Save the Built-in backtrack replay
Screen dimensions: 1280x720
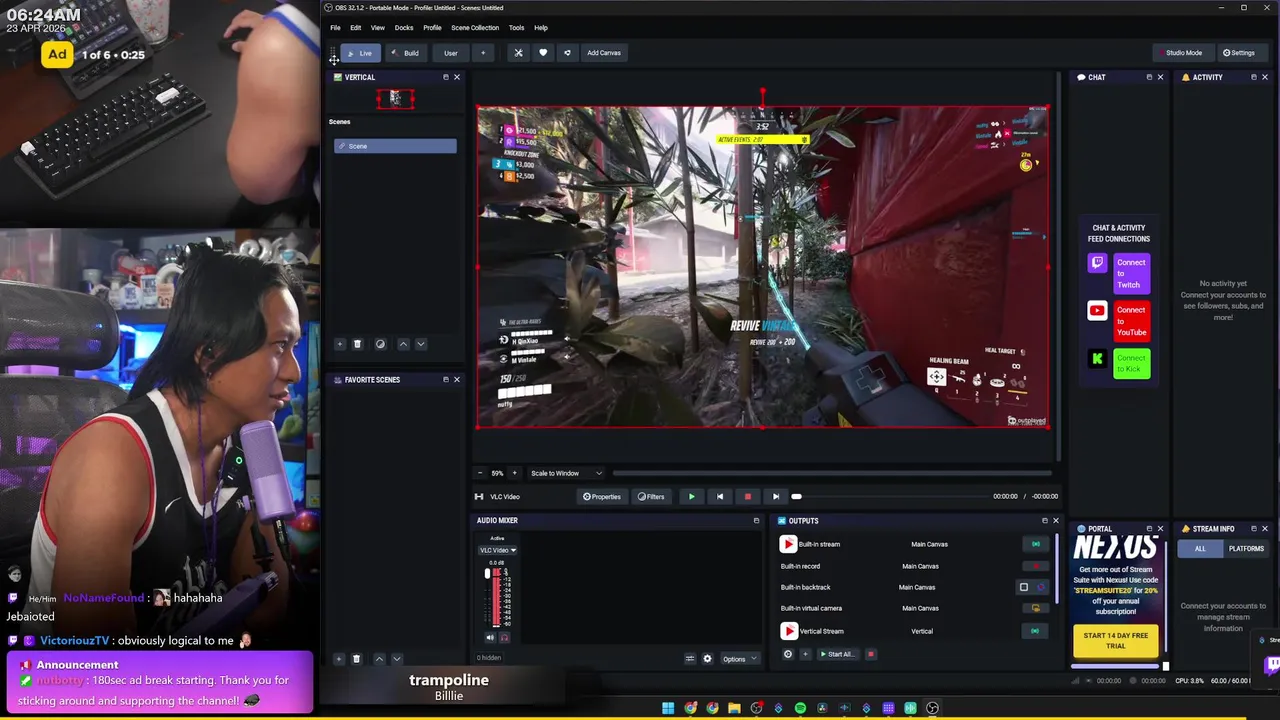point(1040,587)
